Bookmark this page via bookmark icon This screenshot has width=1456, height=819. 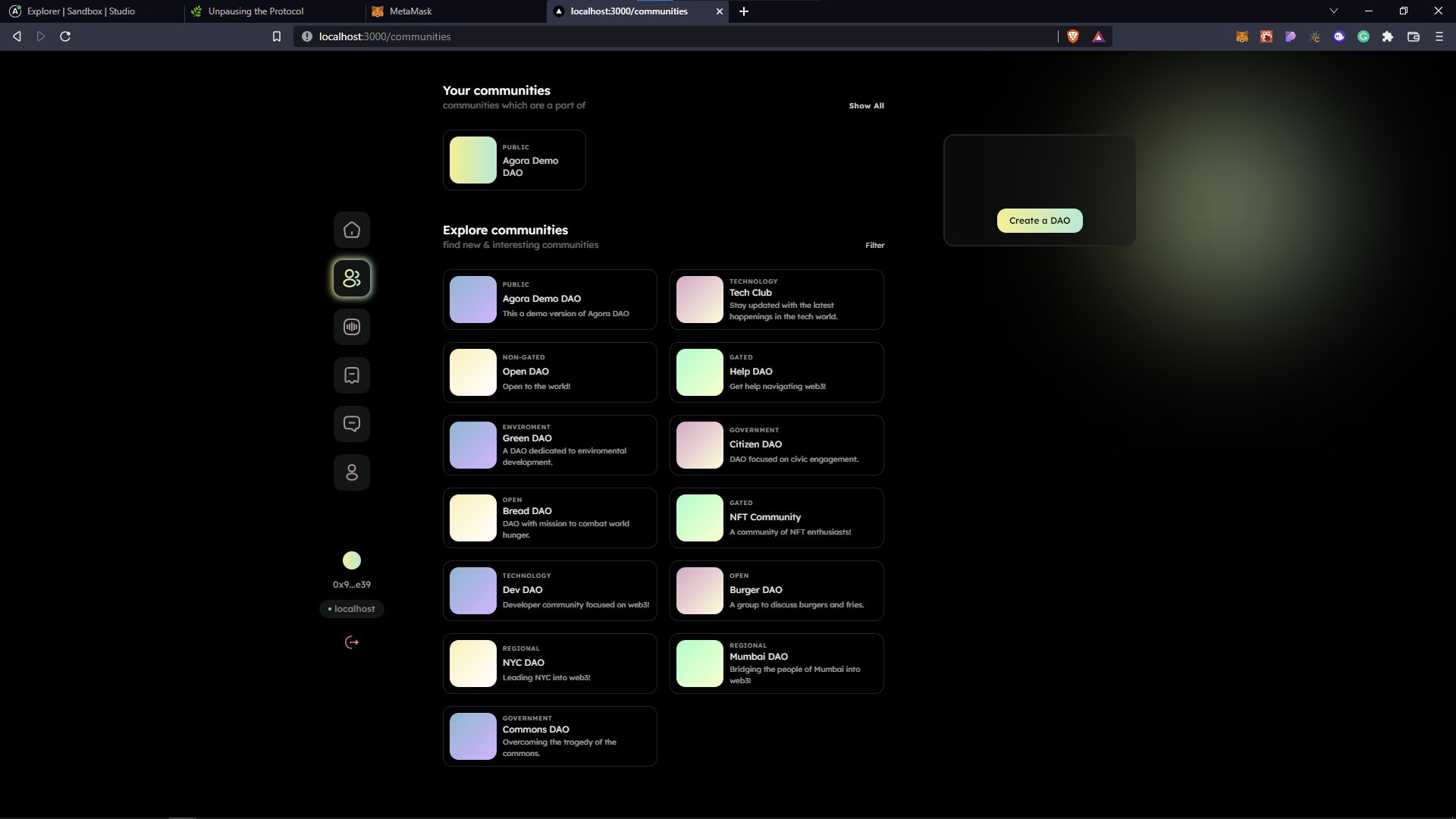(277, 36)
